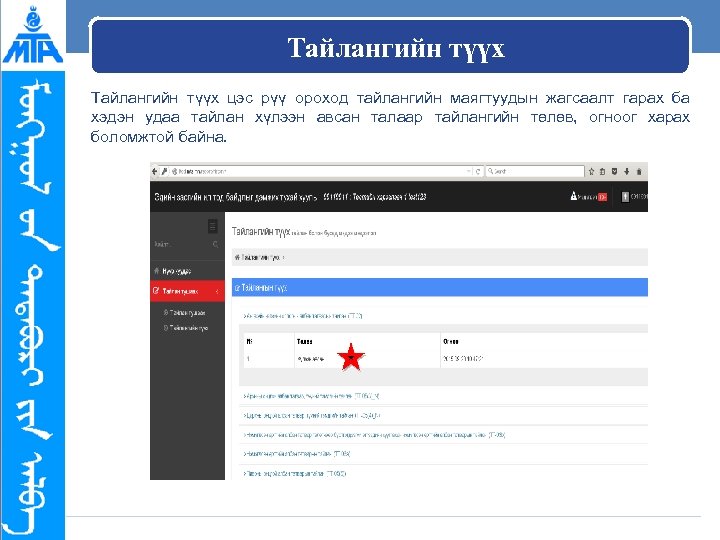Expand the second report row below the table
Image resolution: width=720 pixels, height=540 pixels.
[311, 416]
